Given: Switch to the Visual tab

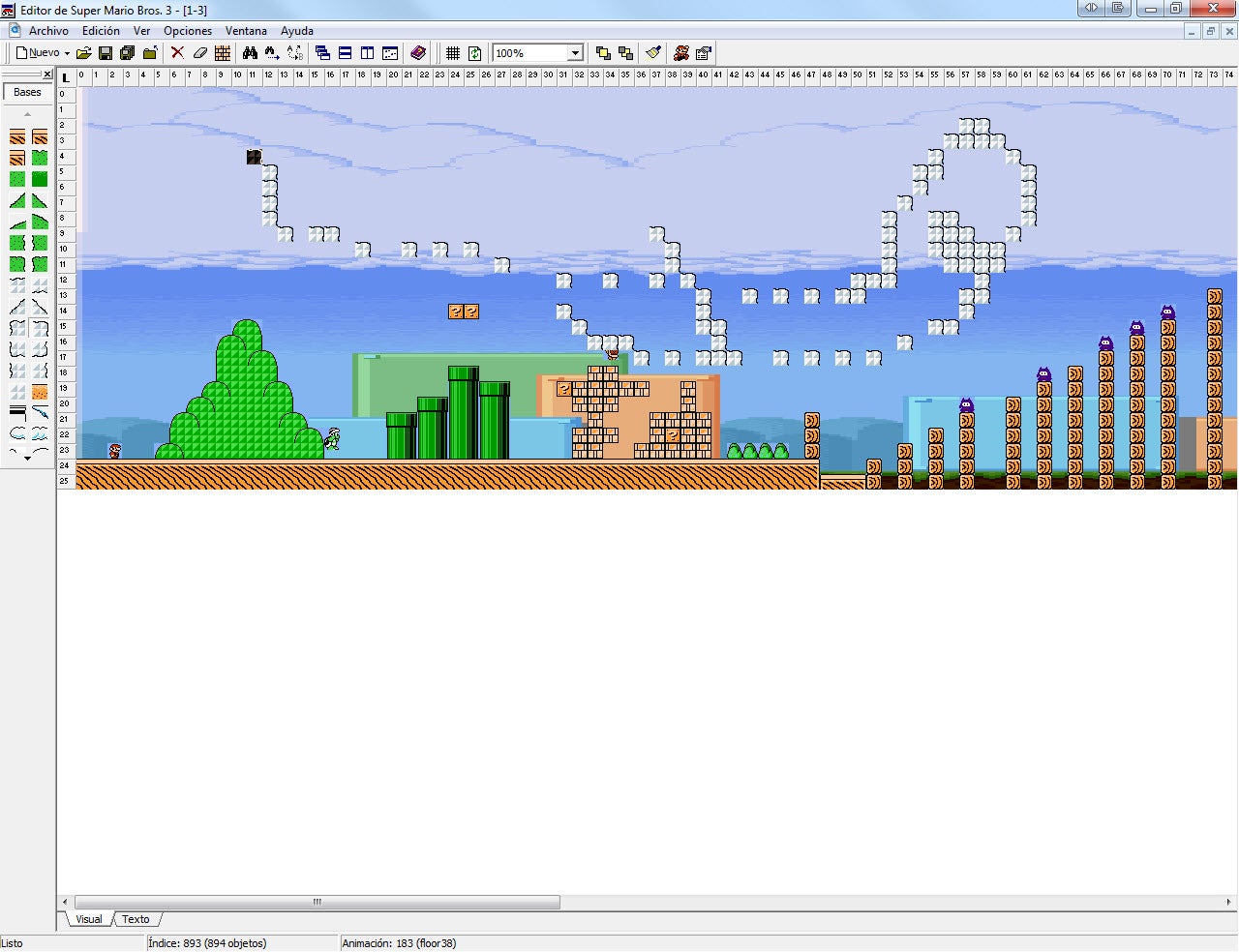Looking at the screenshot, I should click(x=89, y=919).
